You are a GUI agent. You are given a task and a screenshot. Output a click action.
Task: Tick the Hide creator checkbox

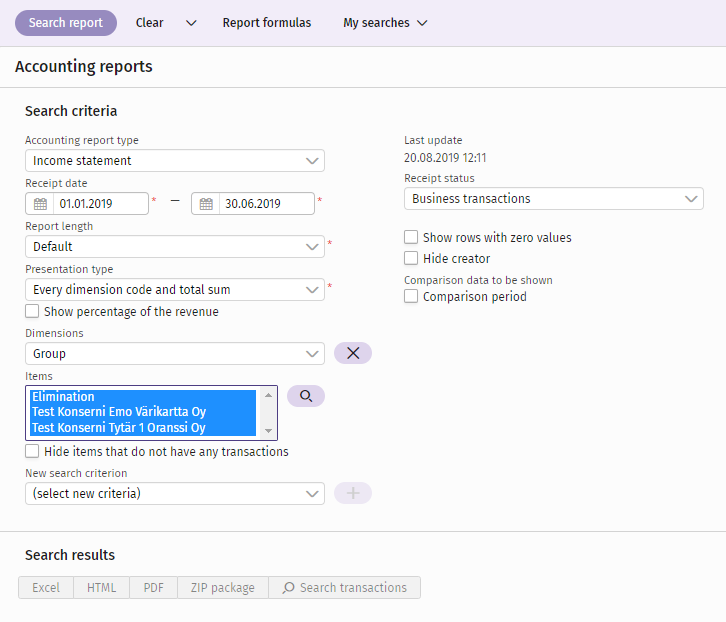[x=411, y=258]
